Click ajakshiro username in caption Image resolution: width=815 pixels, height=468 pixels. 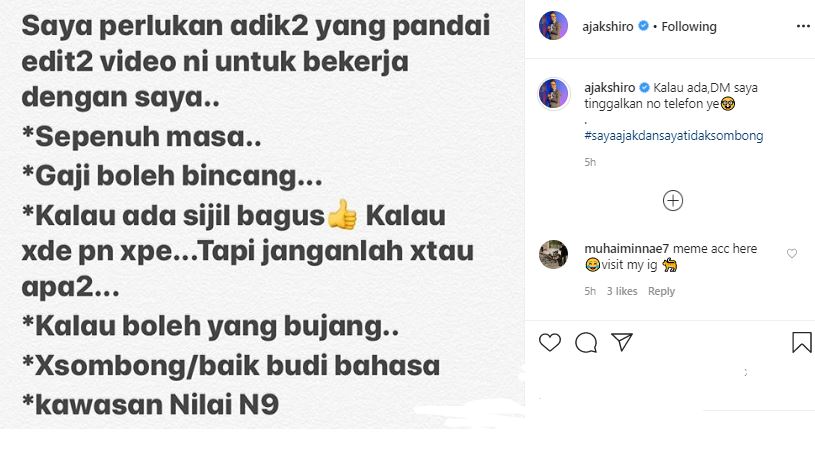(x=610, y=87)
